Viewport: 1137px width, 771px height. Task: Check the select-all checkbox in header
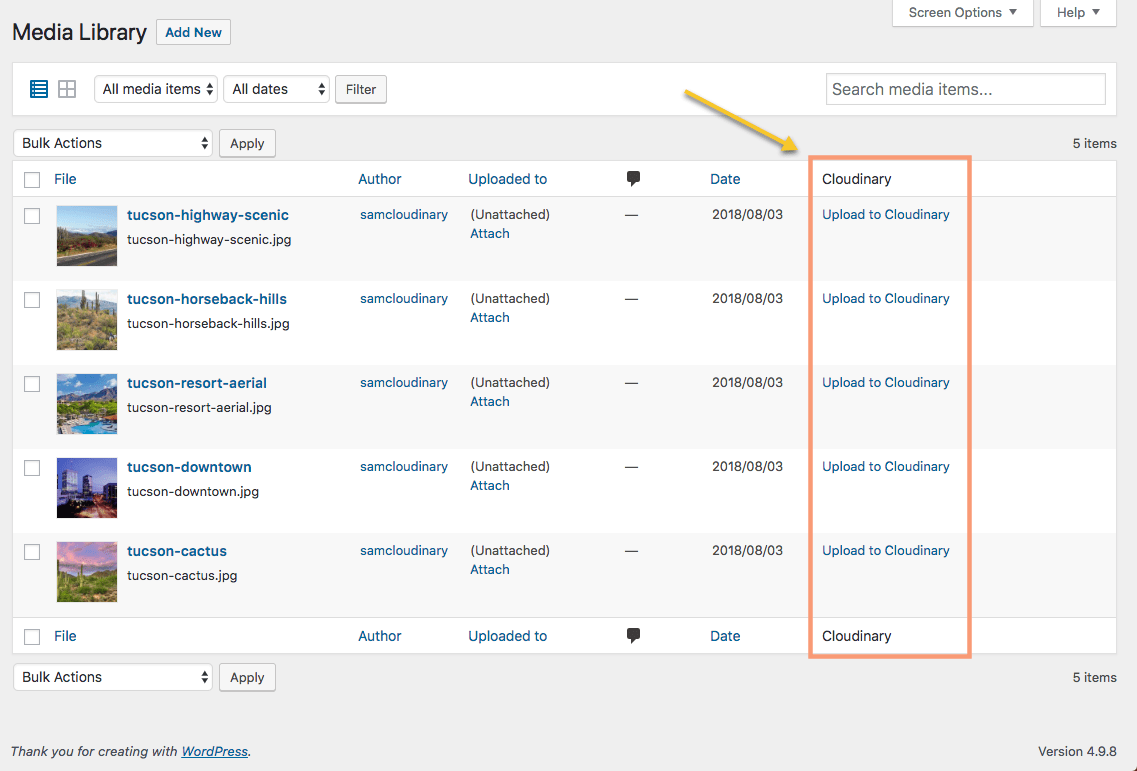[32, 180]
